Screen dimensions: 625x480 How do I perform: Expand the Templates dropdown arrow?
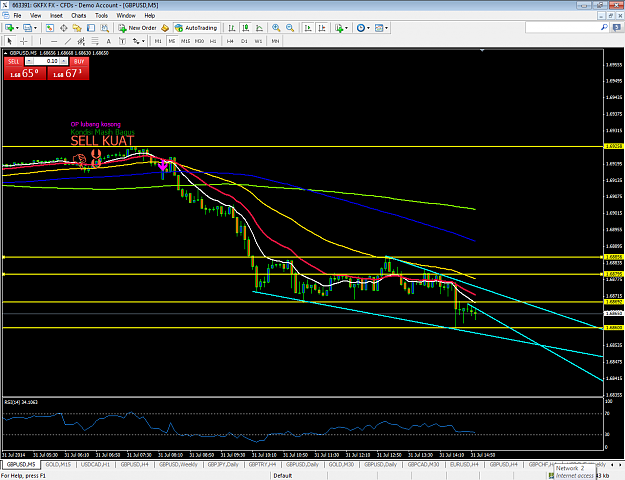387,28
